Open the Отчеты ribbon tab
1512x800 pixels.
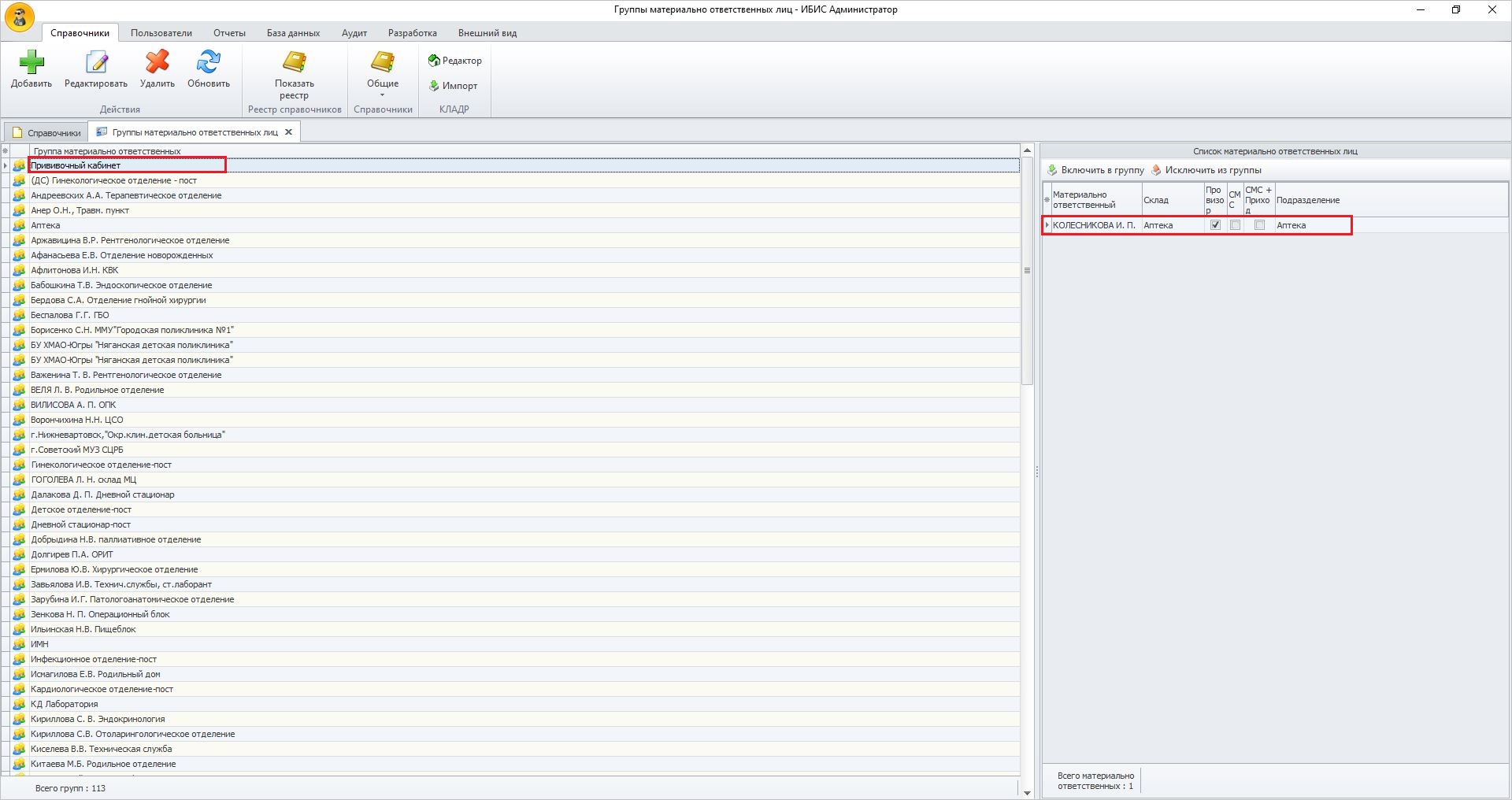(x=229, y=33)
